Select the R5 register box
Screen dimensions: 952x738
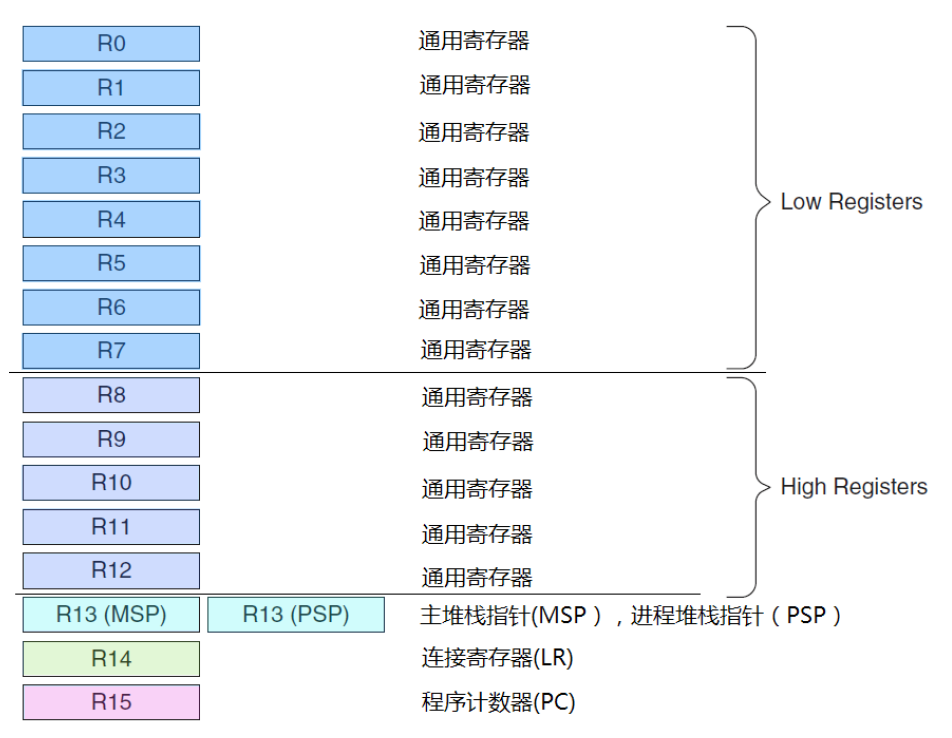click(111, 263)
